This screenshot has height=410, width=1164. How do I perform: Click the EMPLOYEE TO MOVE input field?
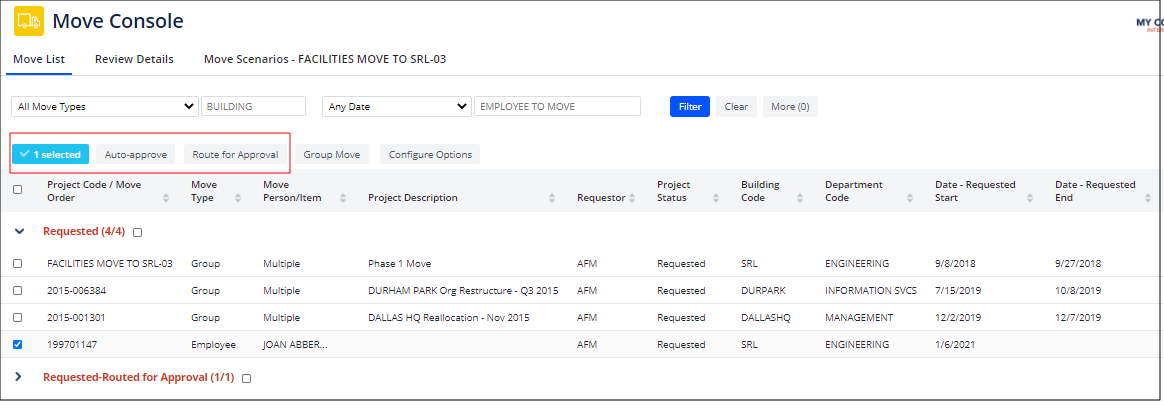pyautogui.click(x=557, y=106)
